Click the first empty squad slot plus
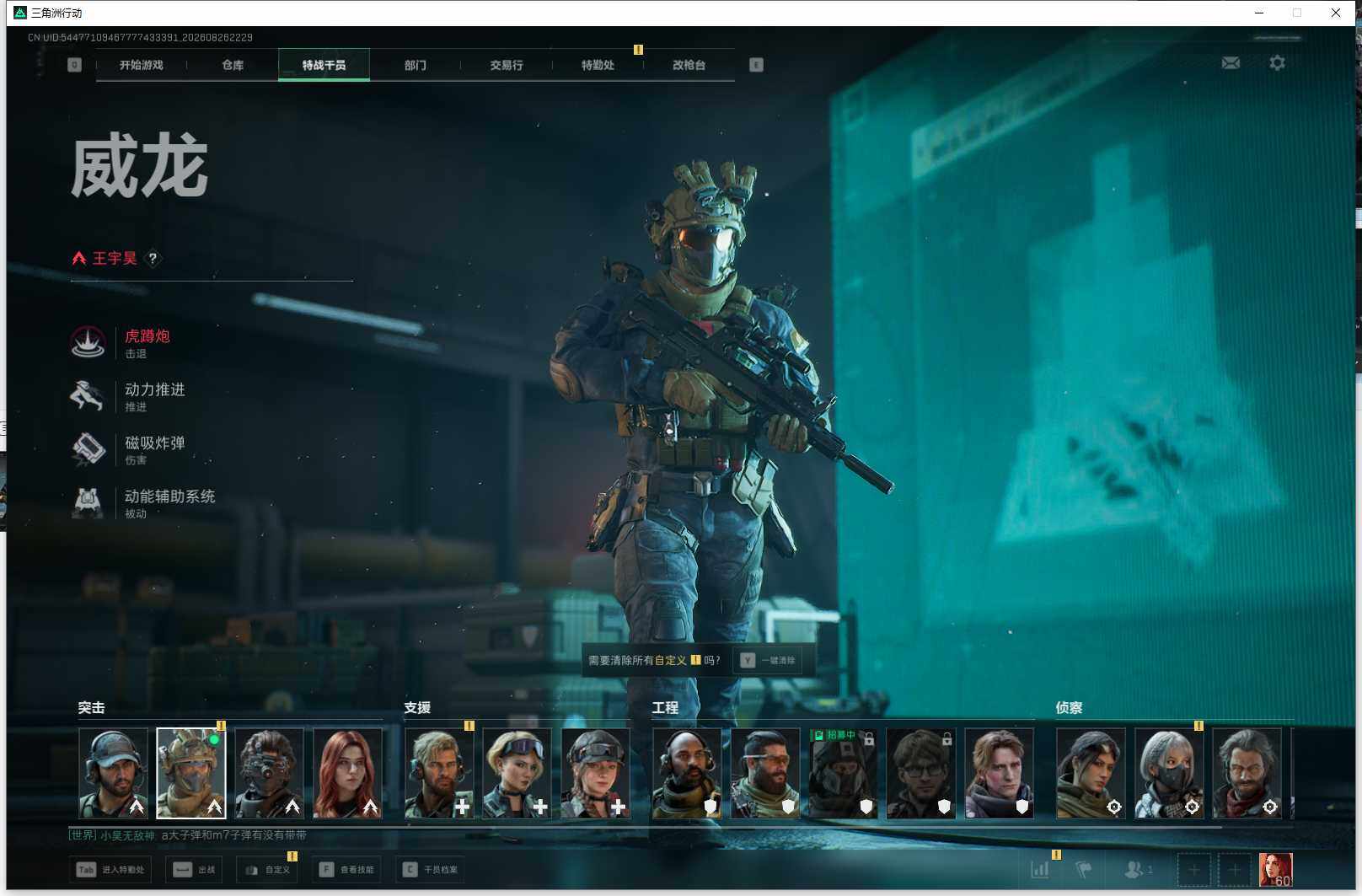The height and width of the screenshot is (896, 1362). coord(1193,869)
